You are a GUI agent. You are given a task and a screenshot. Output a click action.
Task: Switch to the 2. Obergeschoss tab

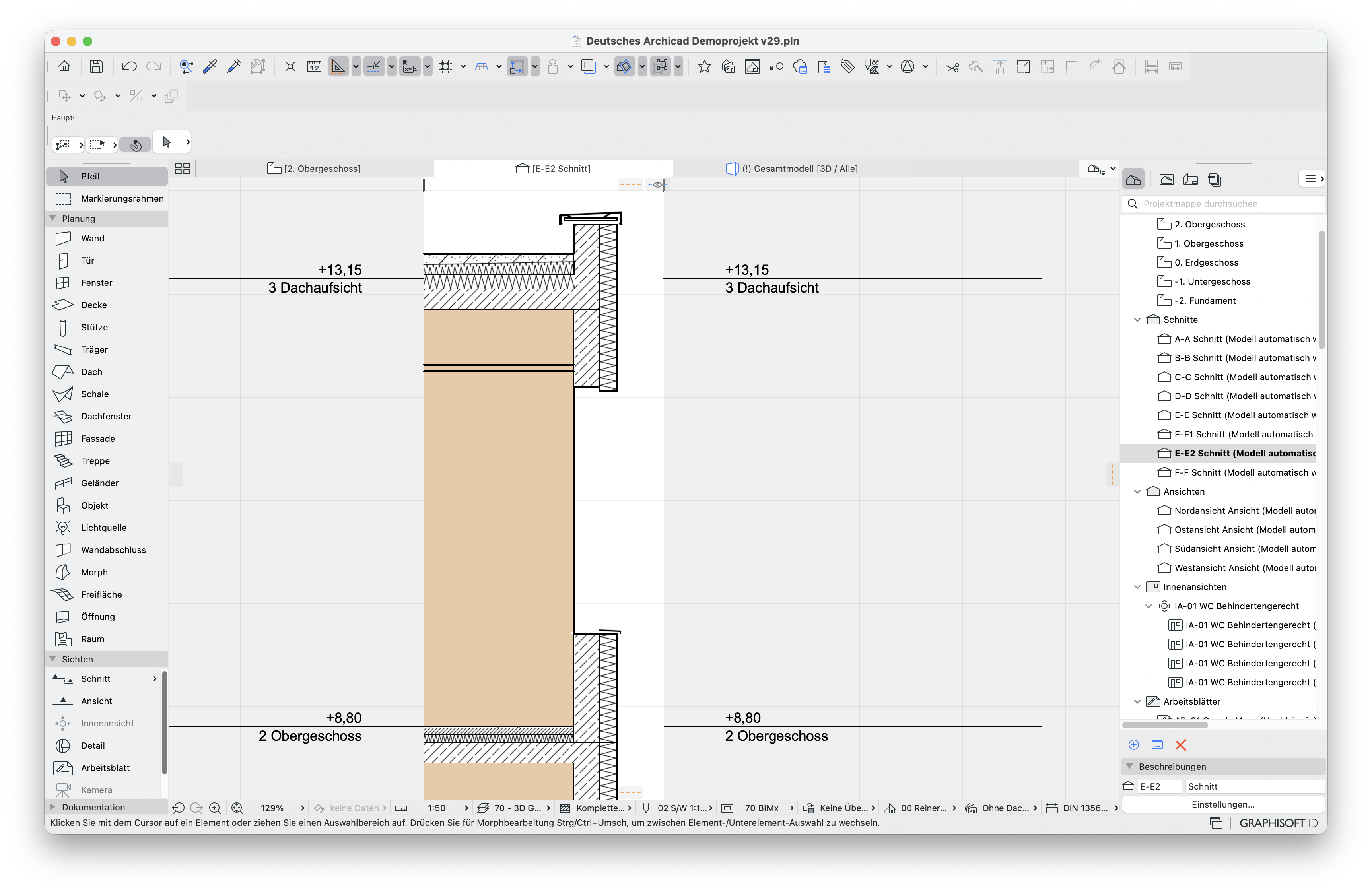(x=315, y=168)
